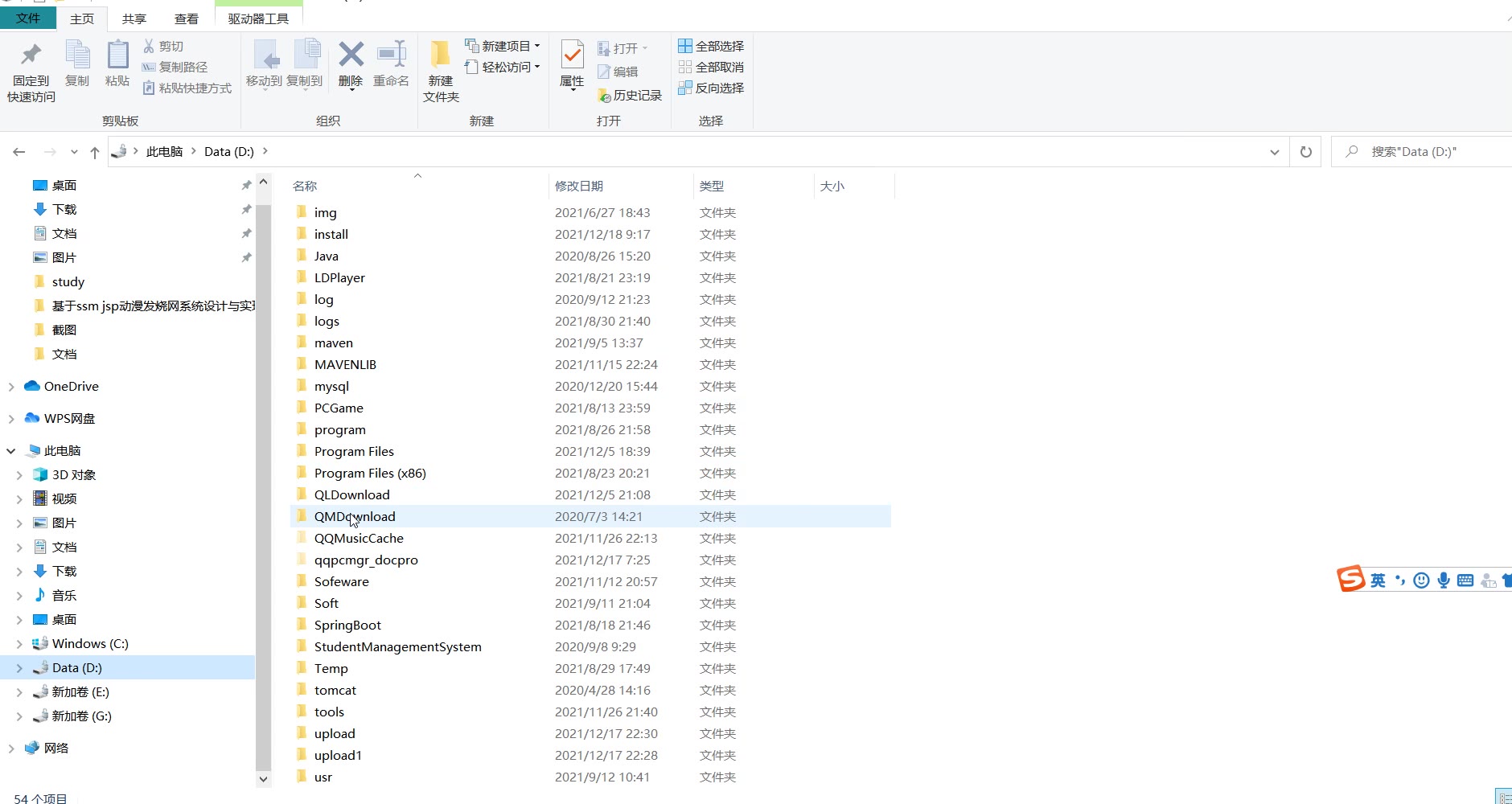This screenshot has height=804, width=1512.
Task: Click navigation pane scroll up arrow
Action: (x=263, y=182)
